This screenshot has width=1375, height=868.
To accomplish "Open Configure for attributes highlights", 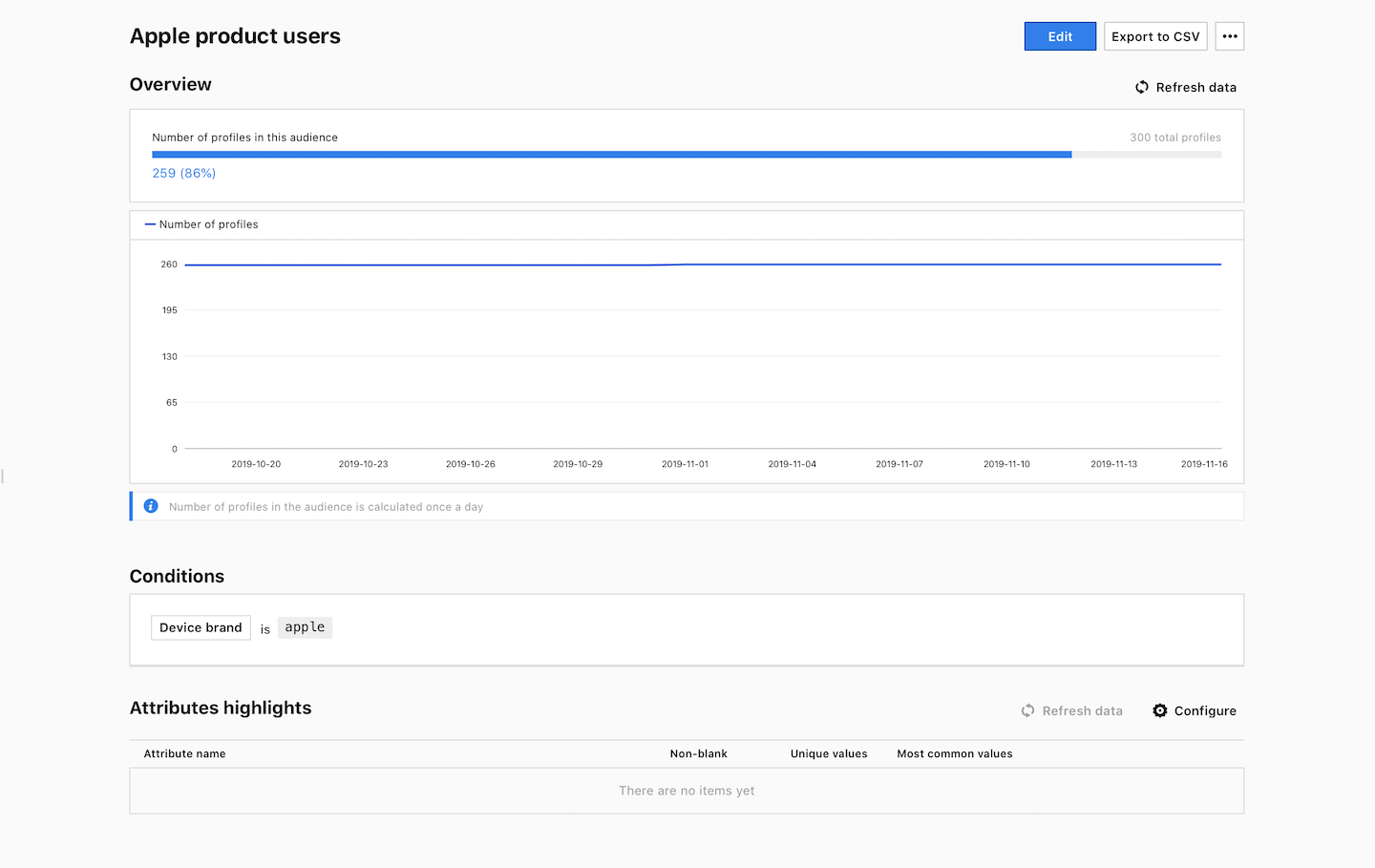I will [x=1195, y=710].
